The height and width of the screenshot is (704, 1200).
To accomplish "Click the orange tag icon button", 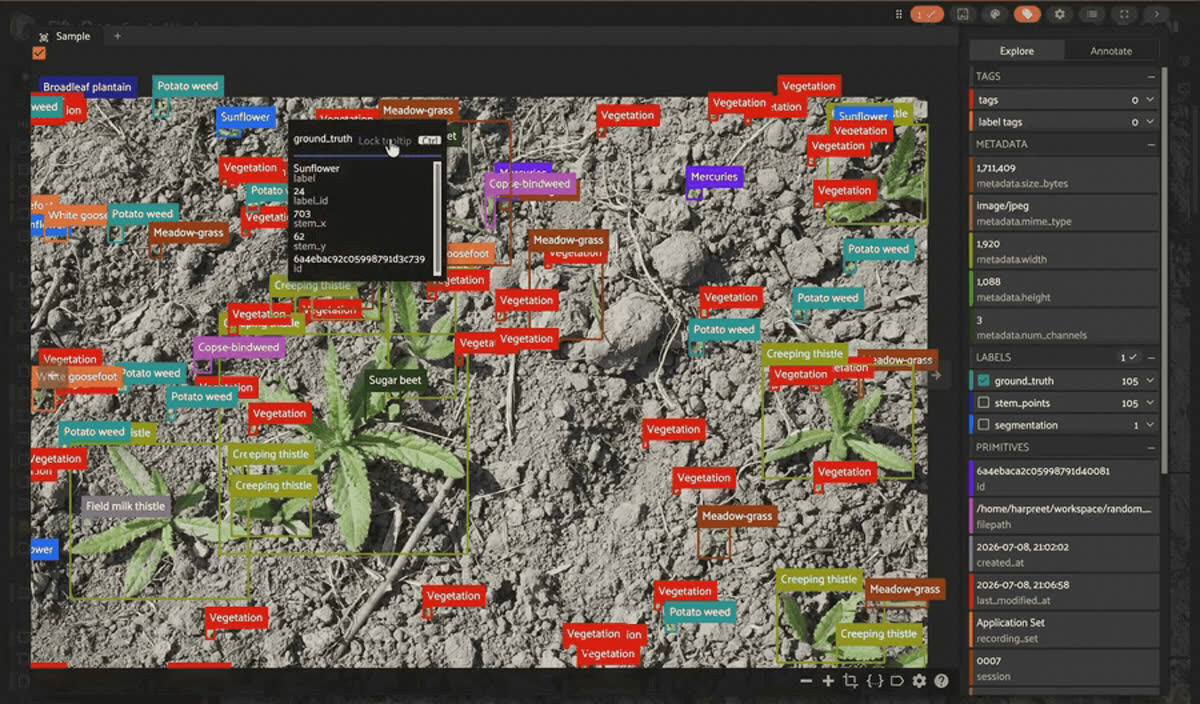I will [x=1027, y=14].
